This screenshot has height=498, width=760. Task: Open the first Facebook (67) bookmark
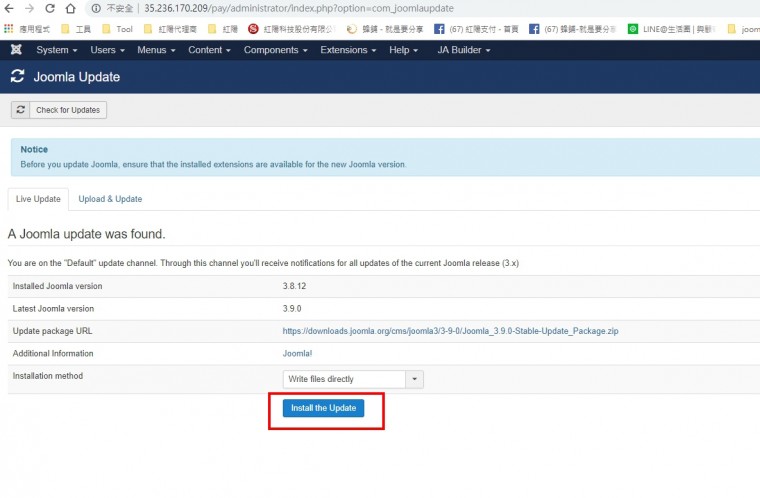[x=476, y=29]
